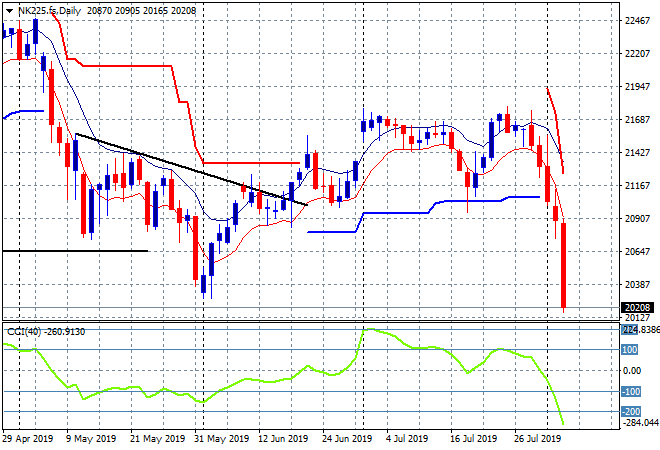This screenshot has width=660, height=450.
Task: Select the NK225.fs,Daily chart title text
Action: tap(49, 11)
